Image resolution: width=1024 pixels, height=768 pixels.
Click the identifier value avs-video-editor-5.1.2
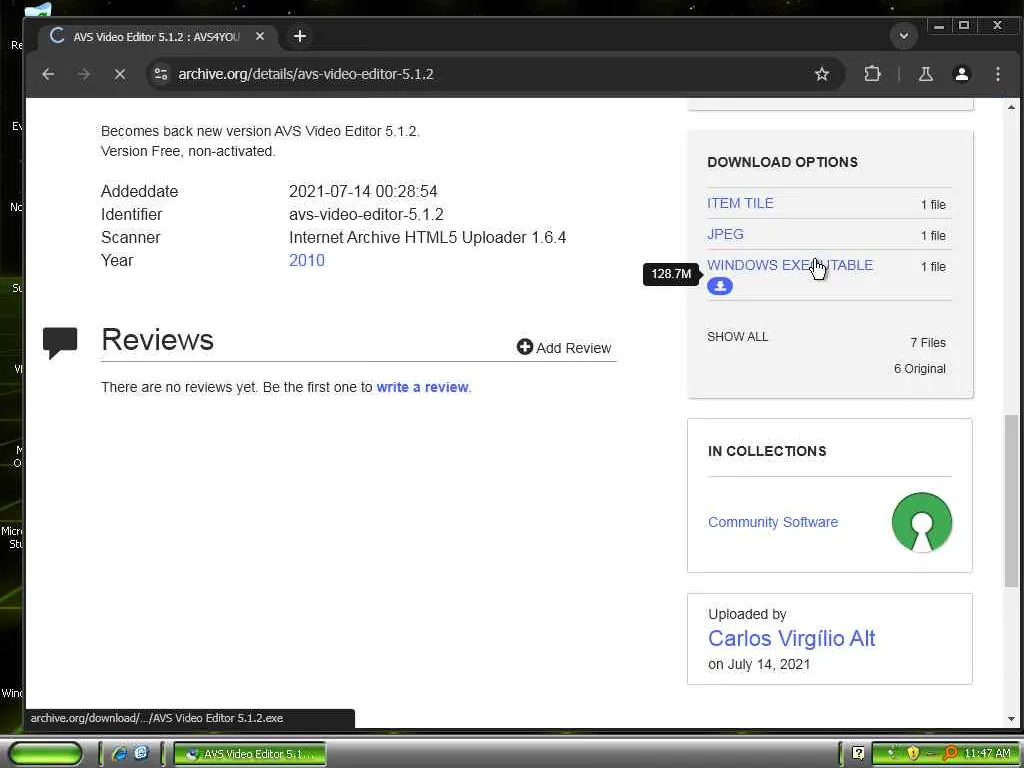click(366, 215)
